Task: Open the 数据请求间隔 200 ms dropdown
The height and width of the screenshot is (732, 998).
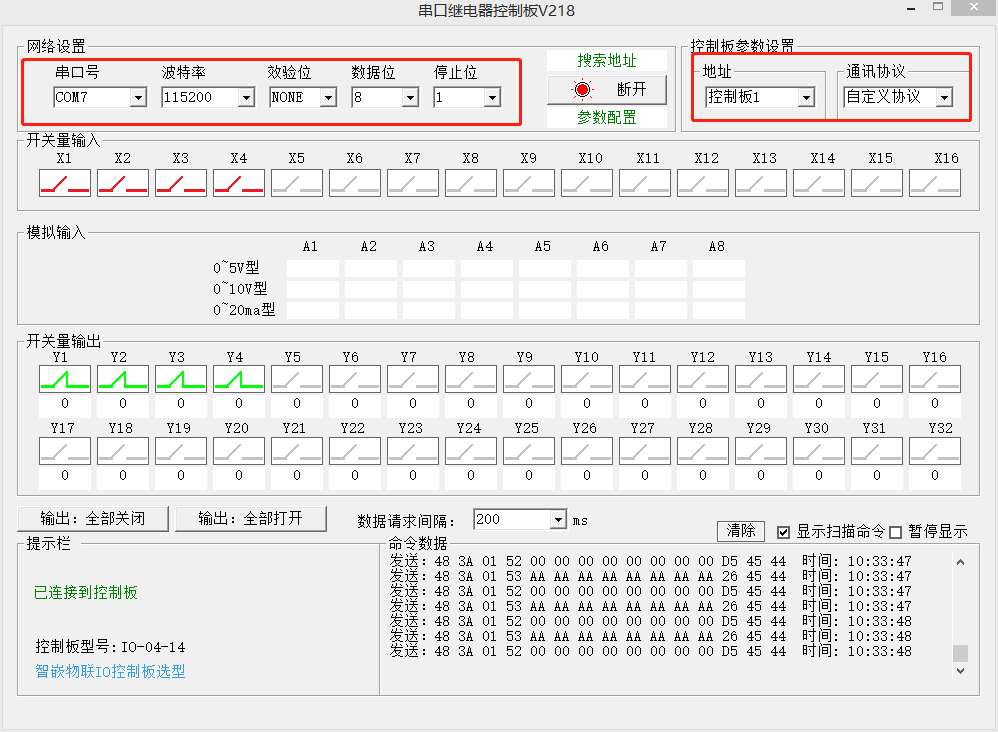Action: [x=558, y=519]
